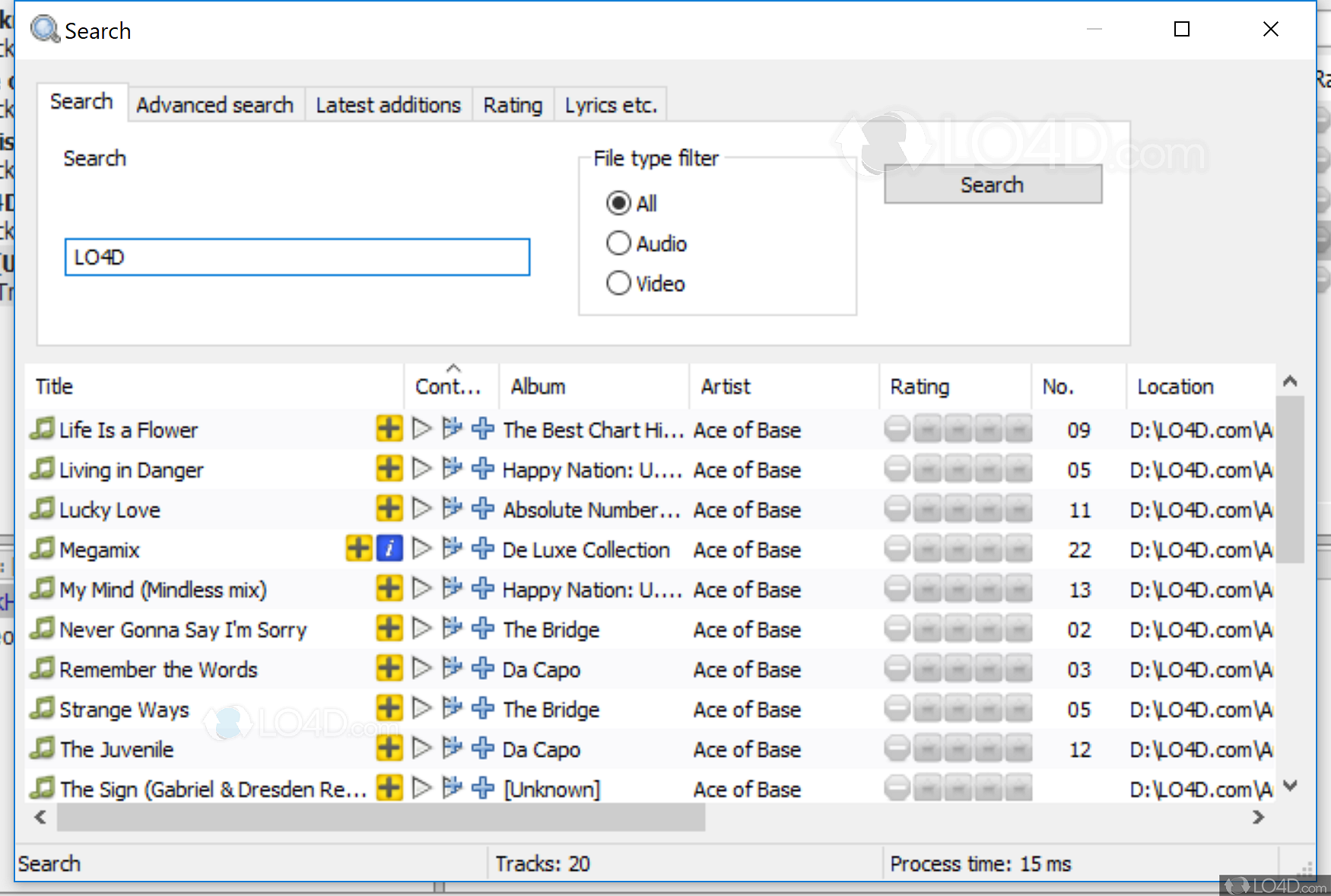
Task: Click the music note icon for The Juvenile
Action: [x=43, y=748]
